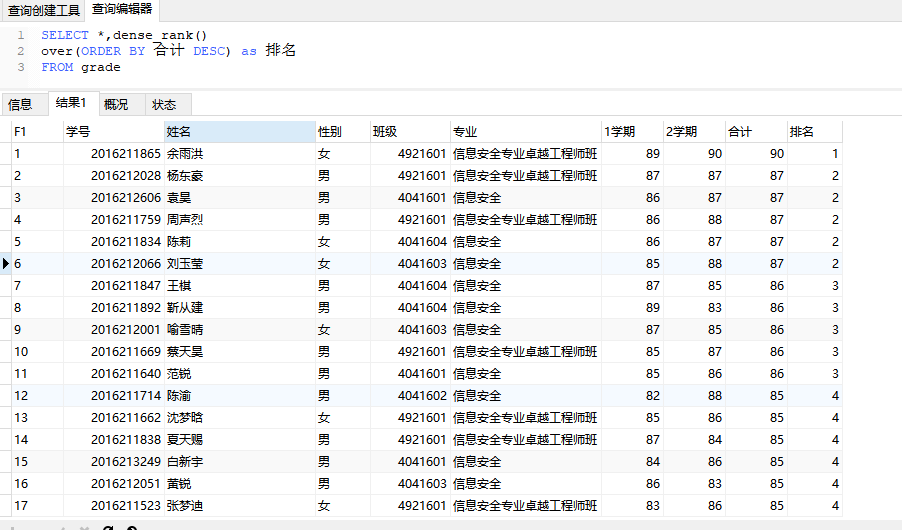This screenshot has height=530, width=902.
Task: Place cursor in SQL line 'SELECT *,dense_rank()'
Action: click(124, 35)
